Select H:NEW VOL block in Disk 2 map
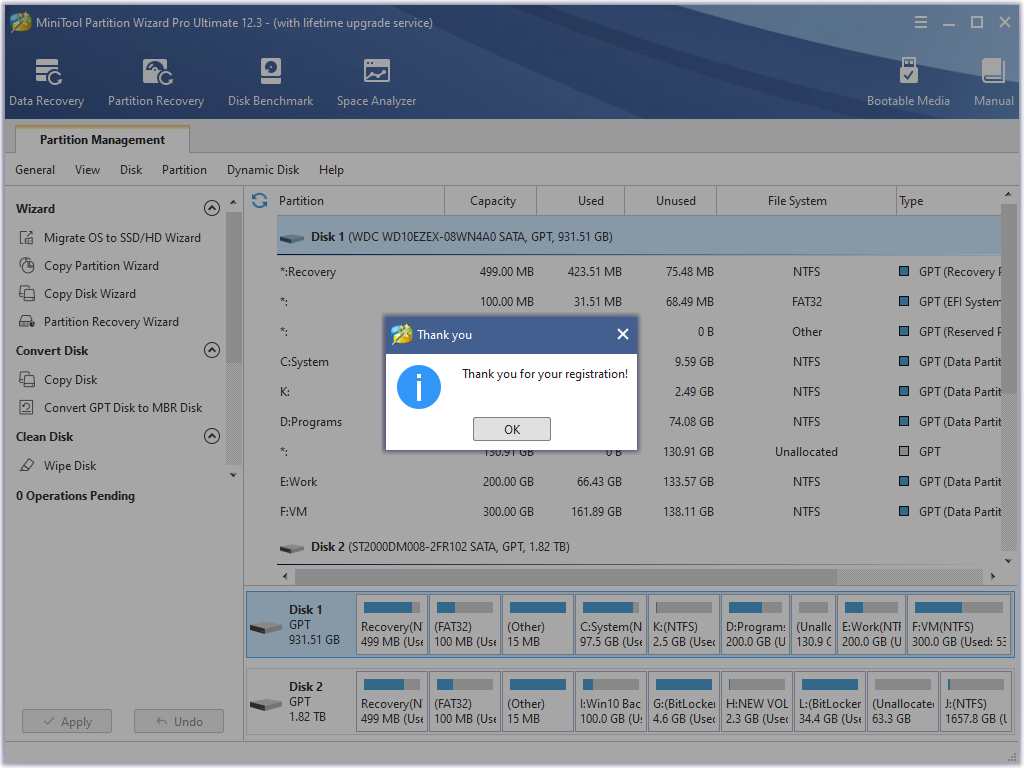The image size is (1024, 768). [x=757, y=702]
